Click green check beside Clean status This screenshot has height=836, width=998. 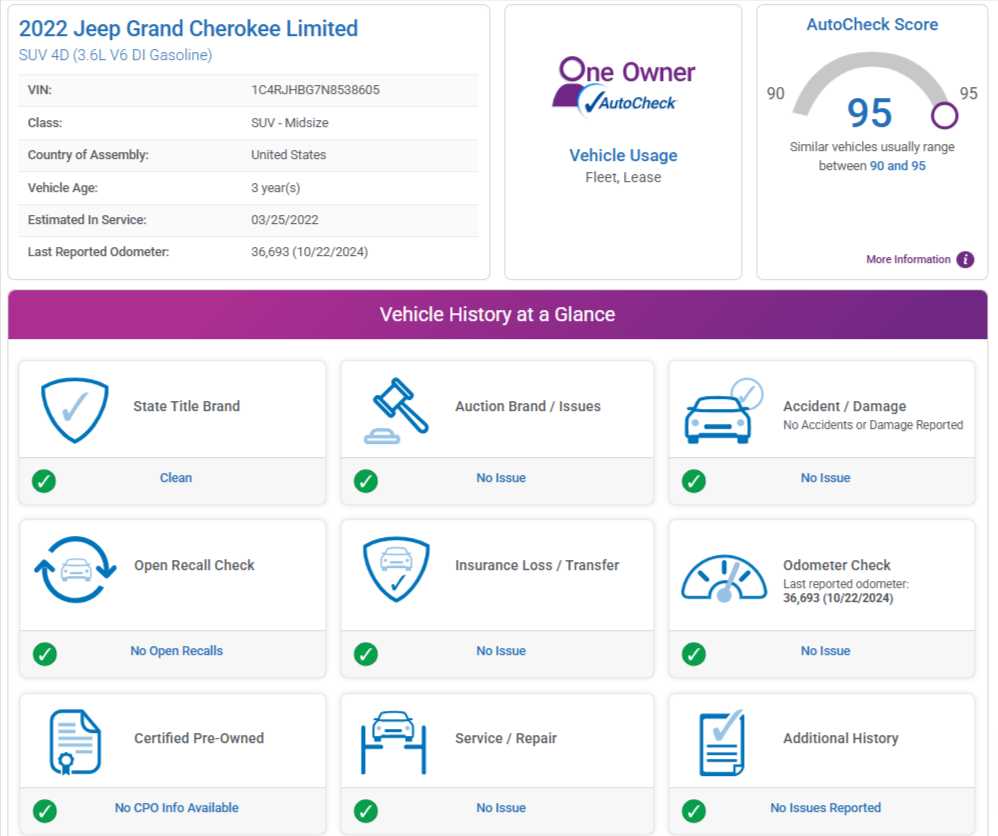44,481
